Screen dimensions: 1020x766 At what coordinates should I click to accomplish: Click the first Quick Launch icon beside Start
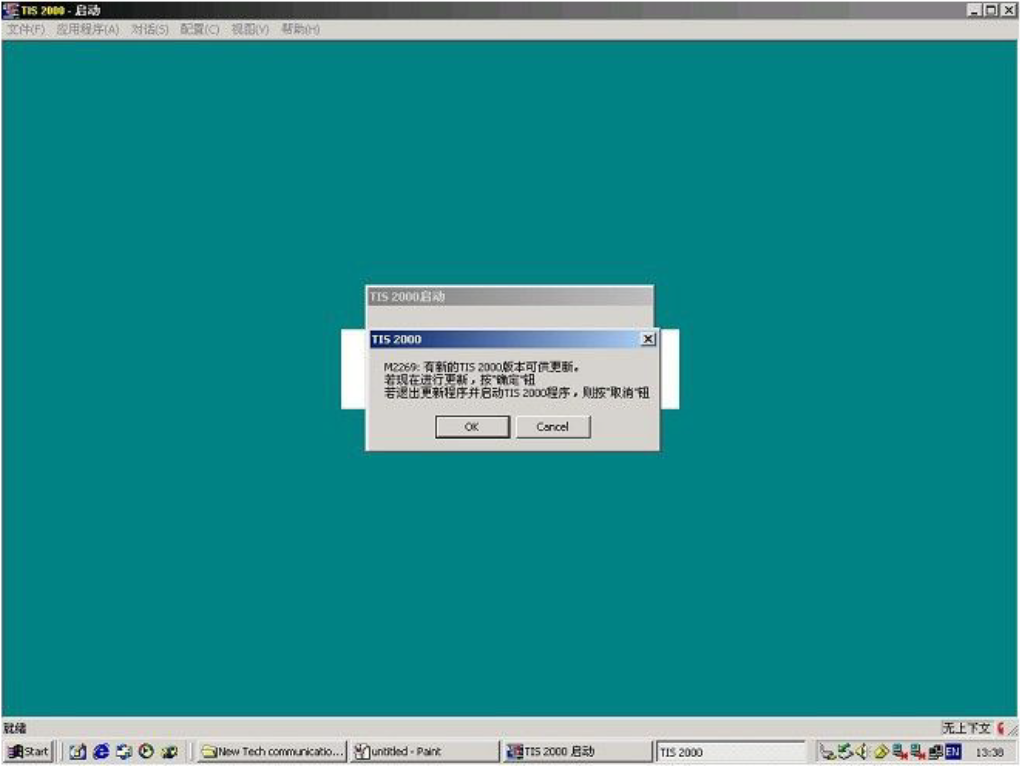[x=77, y=752]
